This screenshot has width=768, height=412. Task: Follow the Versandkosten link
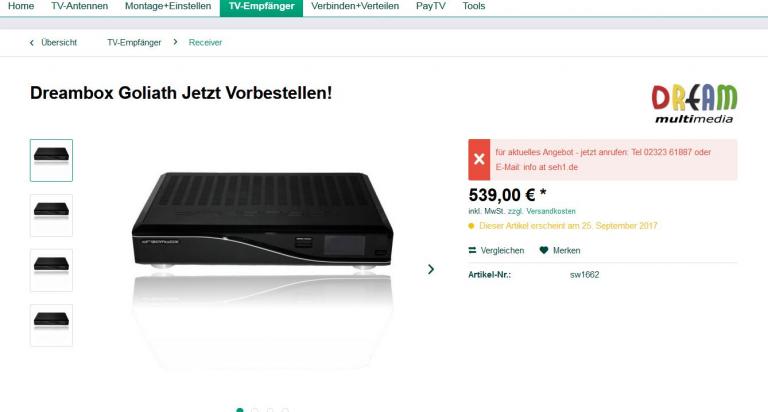[x=551, y=211]
